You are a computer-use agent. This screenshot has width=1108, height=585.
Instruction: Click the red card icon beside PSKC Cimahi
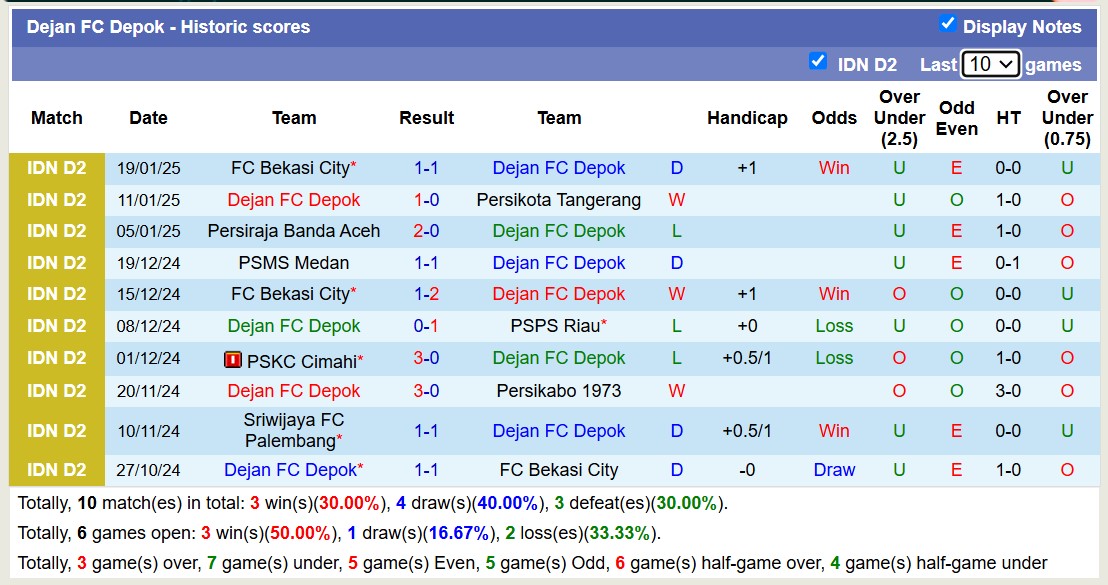click(233, 360)
